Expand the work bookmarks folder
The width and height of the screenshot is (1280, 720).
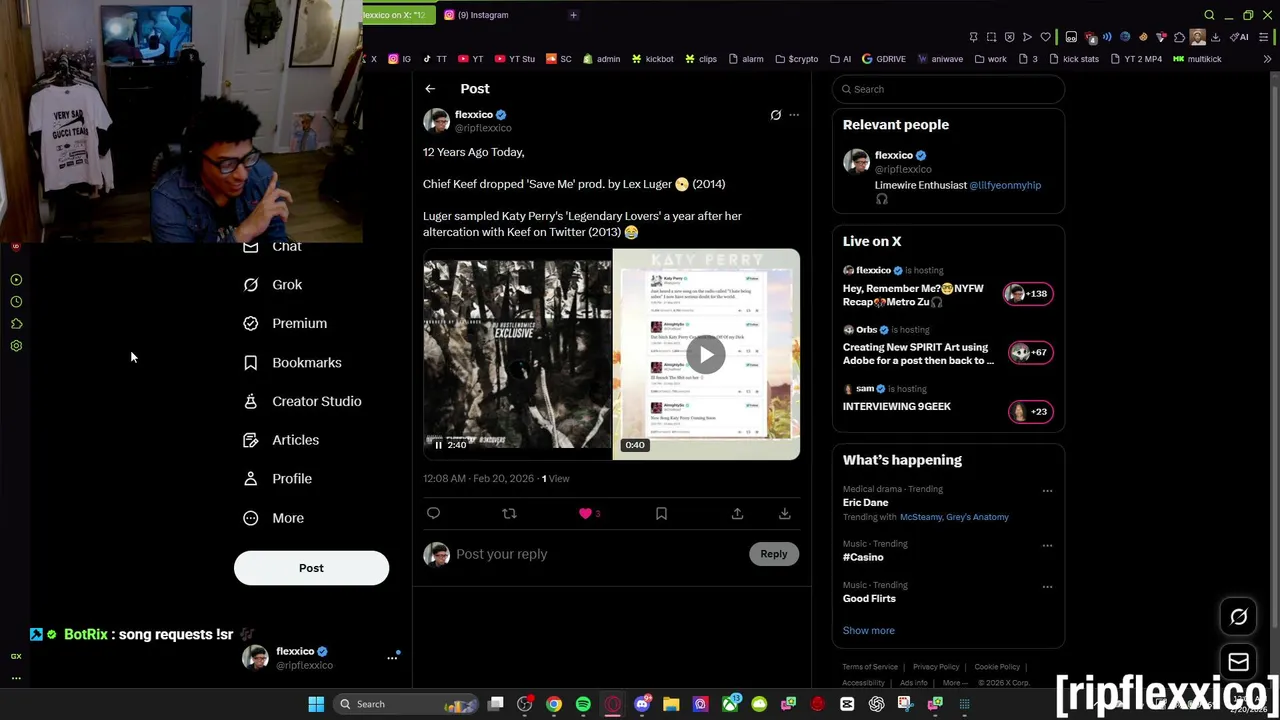(x=990, y=59)
